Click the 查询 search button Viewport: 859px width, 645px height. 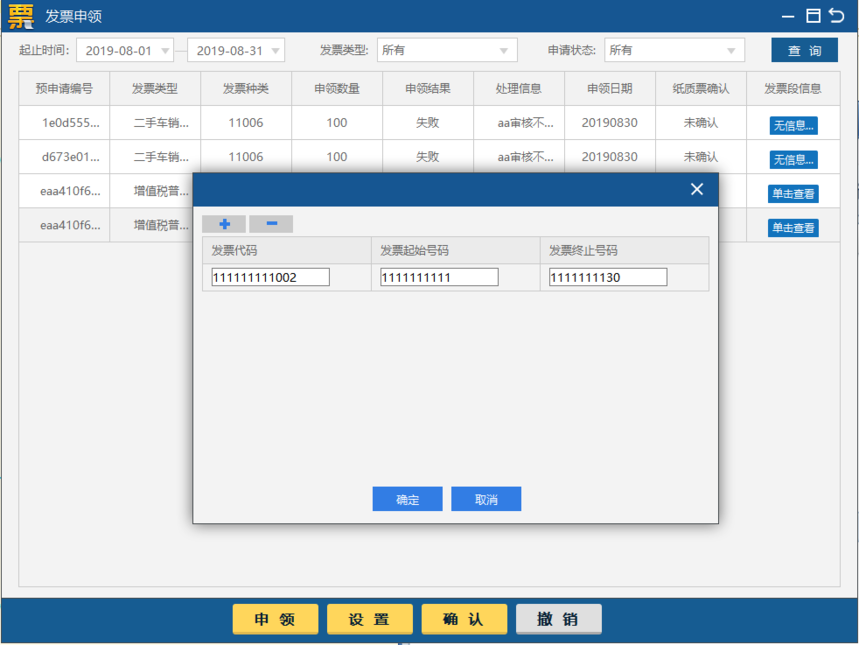tap(804, 50)
